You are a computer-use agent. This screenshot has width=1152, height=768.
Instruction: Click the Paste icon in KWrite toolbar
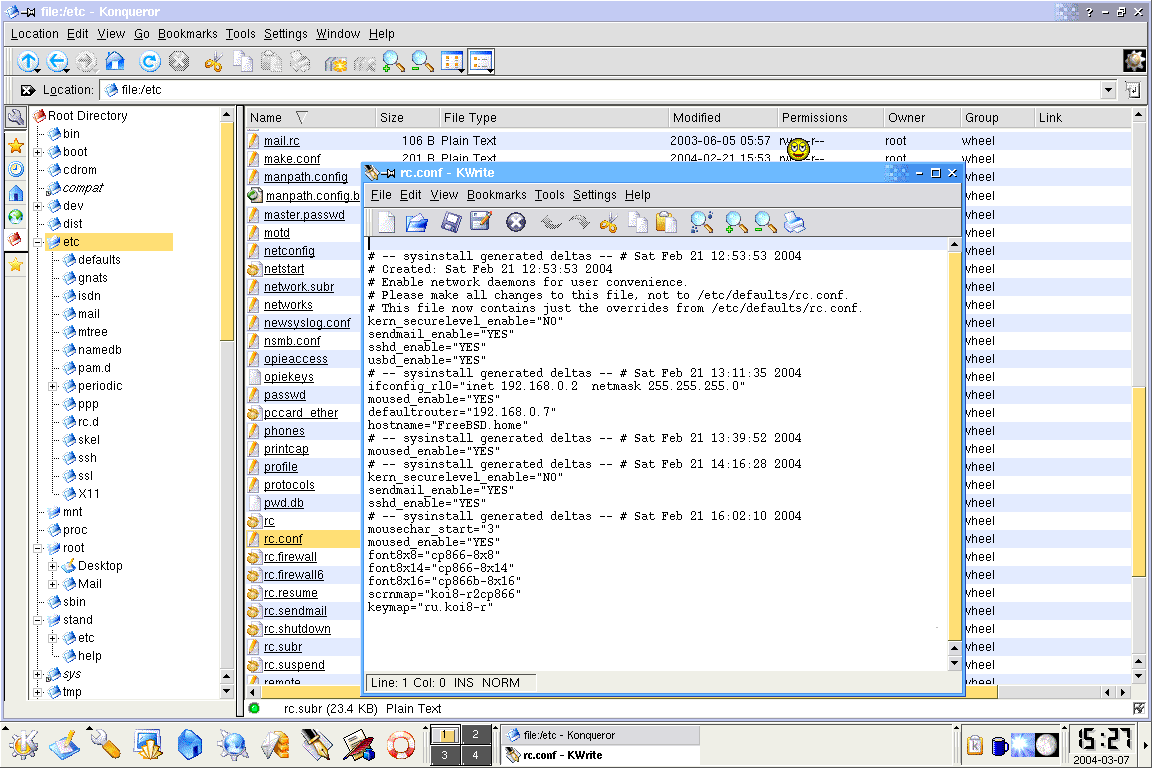click(x=667, y=222)
